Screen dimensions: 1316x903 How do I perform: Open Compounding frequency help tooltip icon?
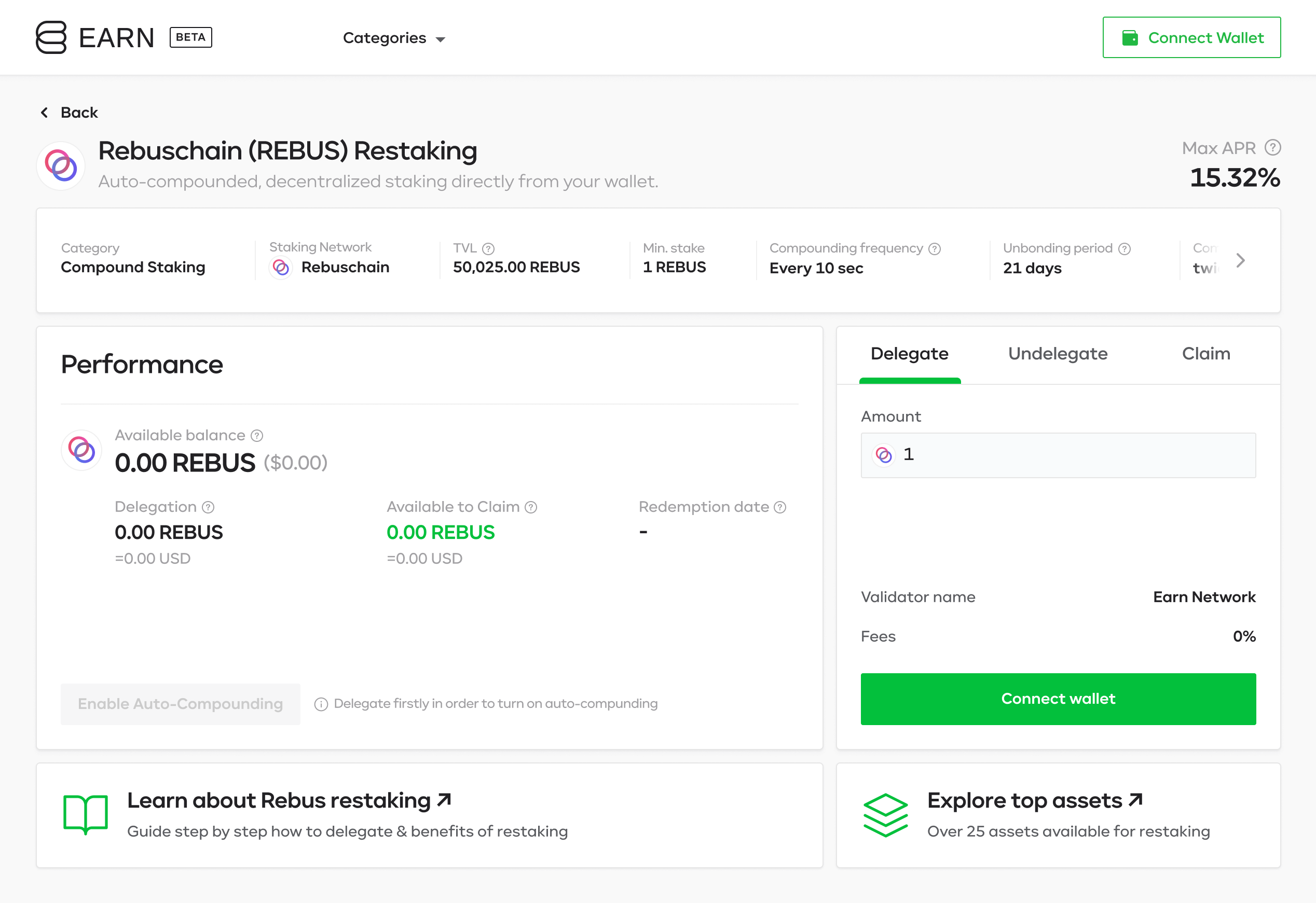click(935, 248)
